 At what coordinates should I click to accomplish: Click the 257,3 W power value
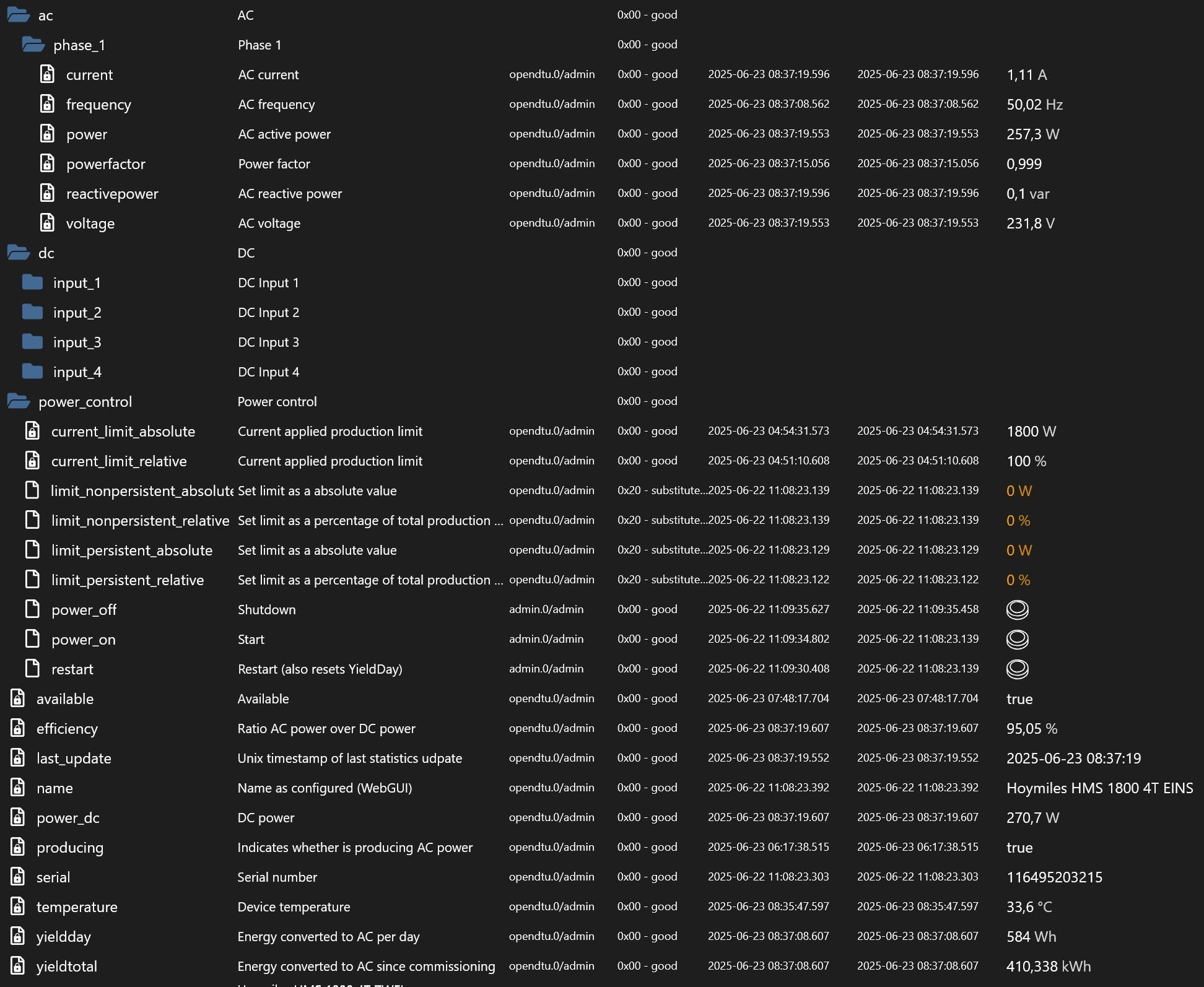click(x=1032, y=134)
